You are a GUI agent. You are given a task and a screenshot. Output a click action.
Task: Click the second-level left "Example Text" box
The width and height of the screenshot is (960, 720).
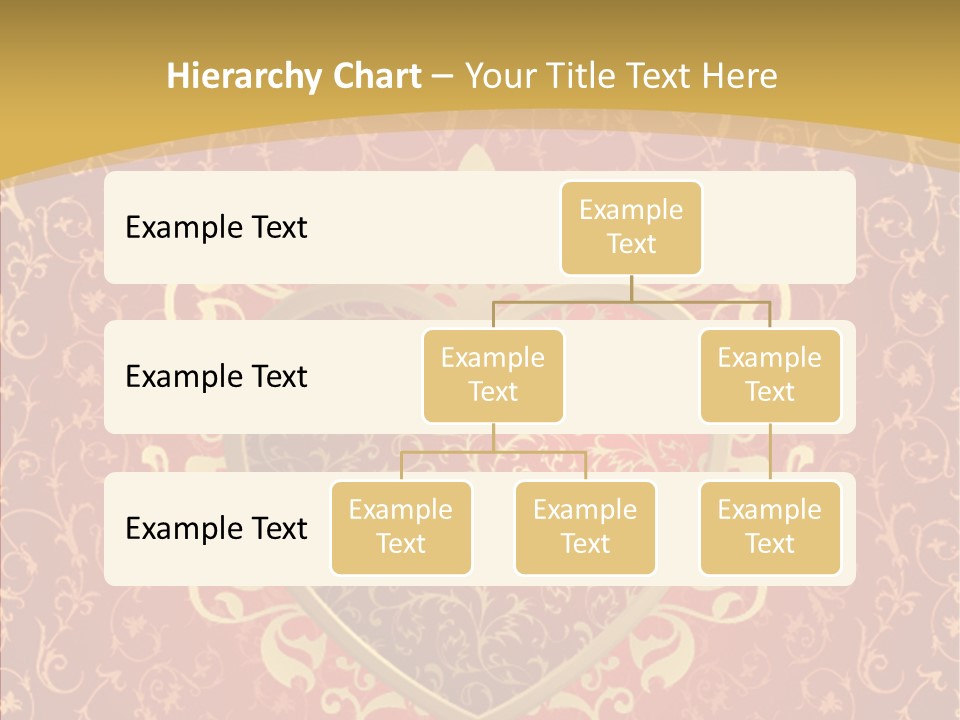coord(493,375)
